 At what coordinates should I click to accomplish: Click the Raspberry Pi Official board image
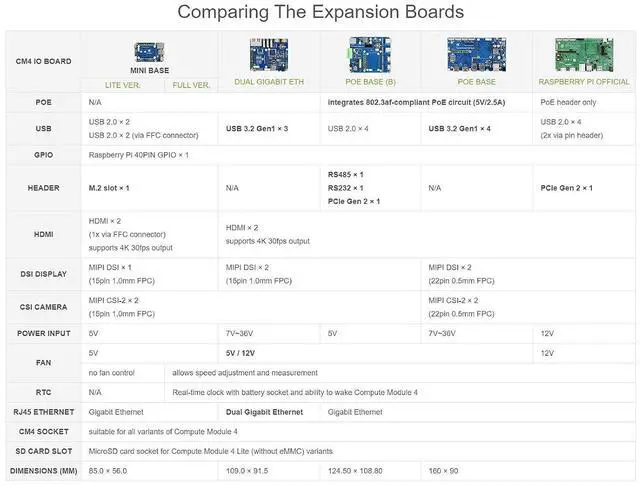584,55
